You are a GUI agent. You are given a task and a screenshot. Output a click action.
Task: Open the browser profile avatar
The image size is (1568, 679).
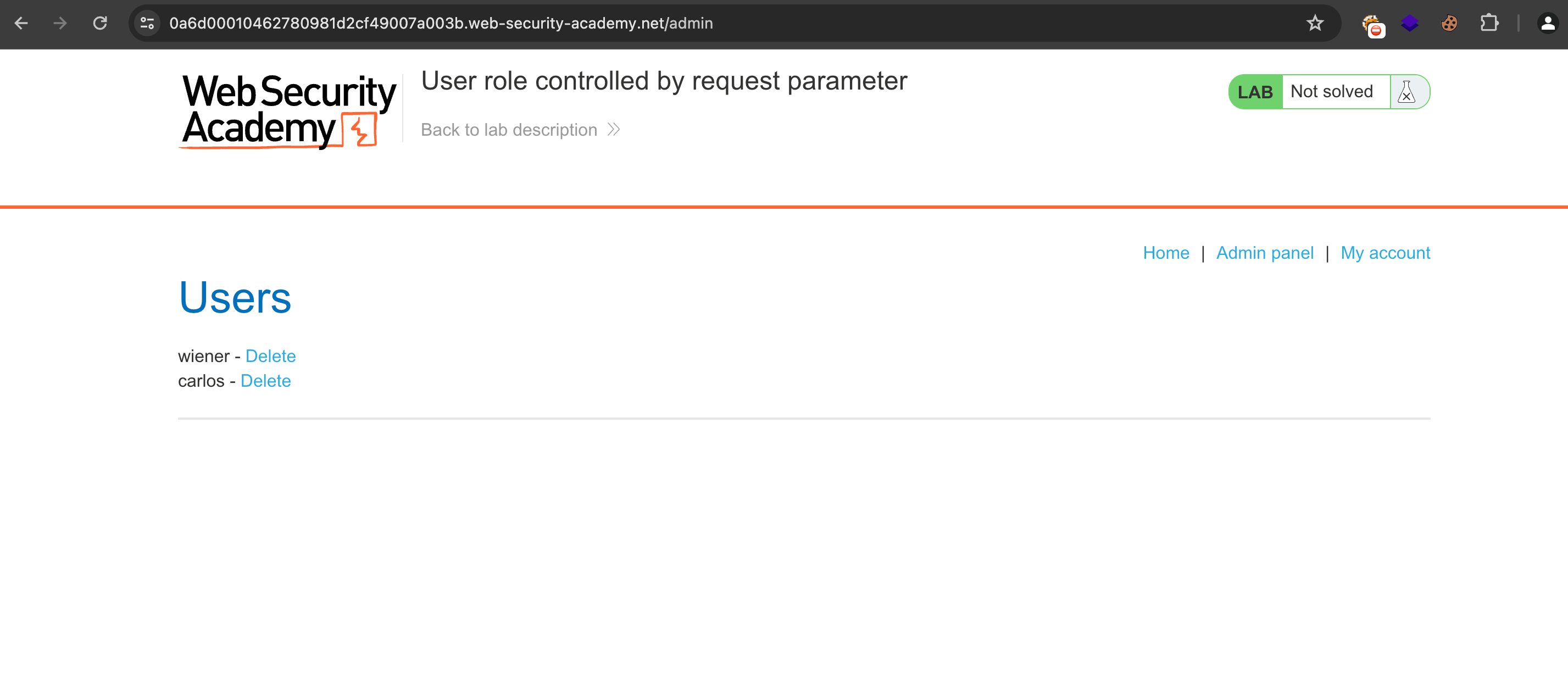coord(1547,23)
